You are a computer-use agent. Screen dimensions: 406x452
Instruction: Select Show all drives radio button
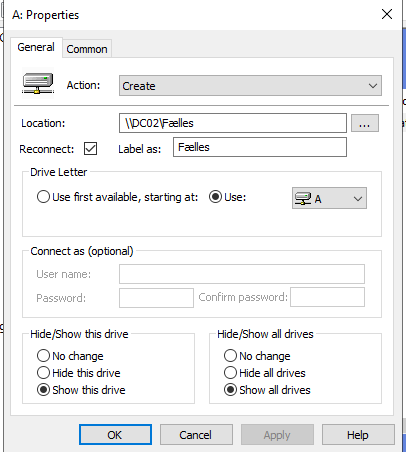(230, 390)
